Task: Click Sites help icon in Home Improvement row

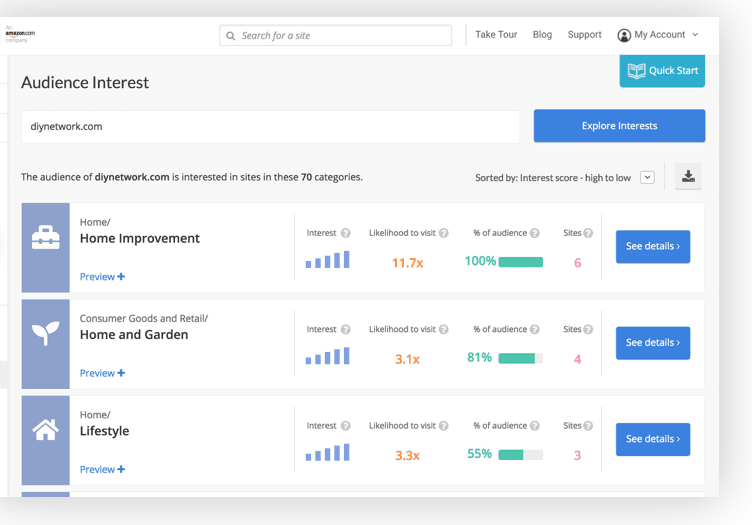Action: [588, 233]
